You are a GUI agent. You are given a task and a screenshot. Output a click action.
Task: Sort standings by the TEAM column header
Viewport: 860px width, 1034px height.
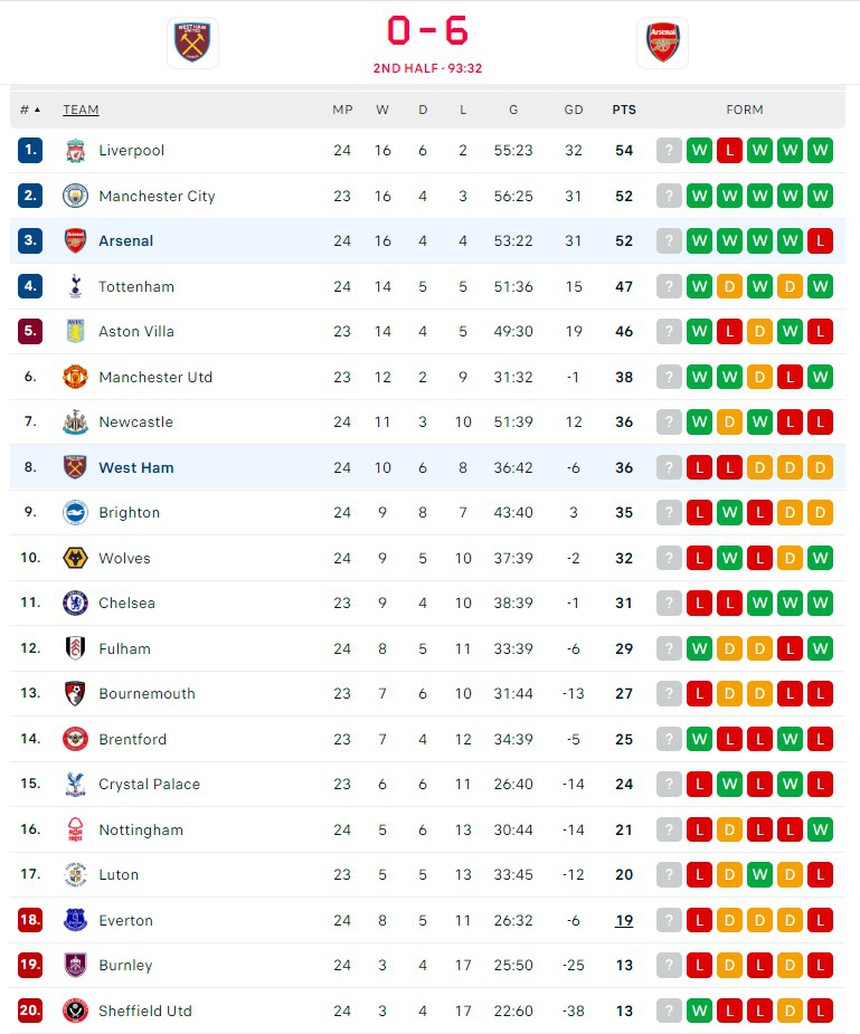pos(81,110)
